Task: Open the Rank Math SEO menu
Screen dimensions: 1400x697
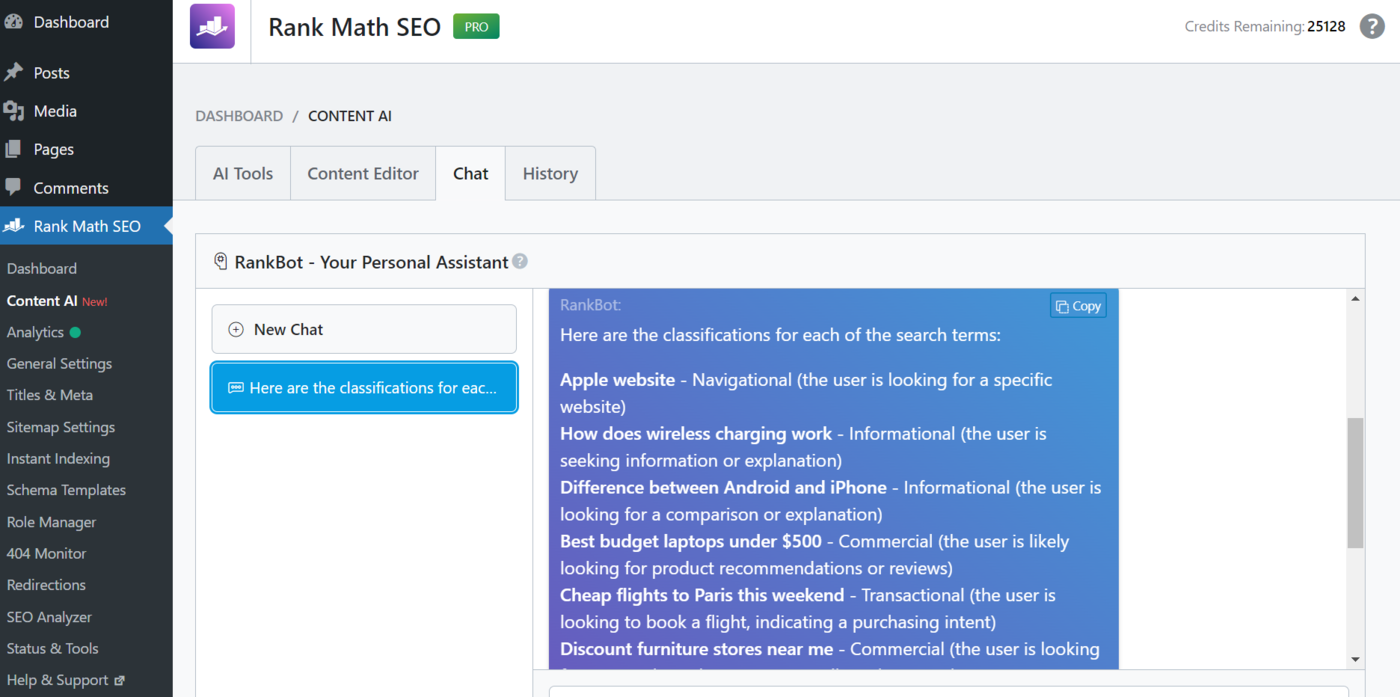Action: 86,226
